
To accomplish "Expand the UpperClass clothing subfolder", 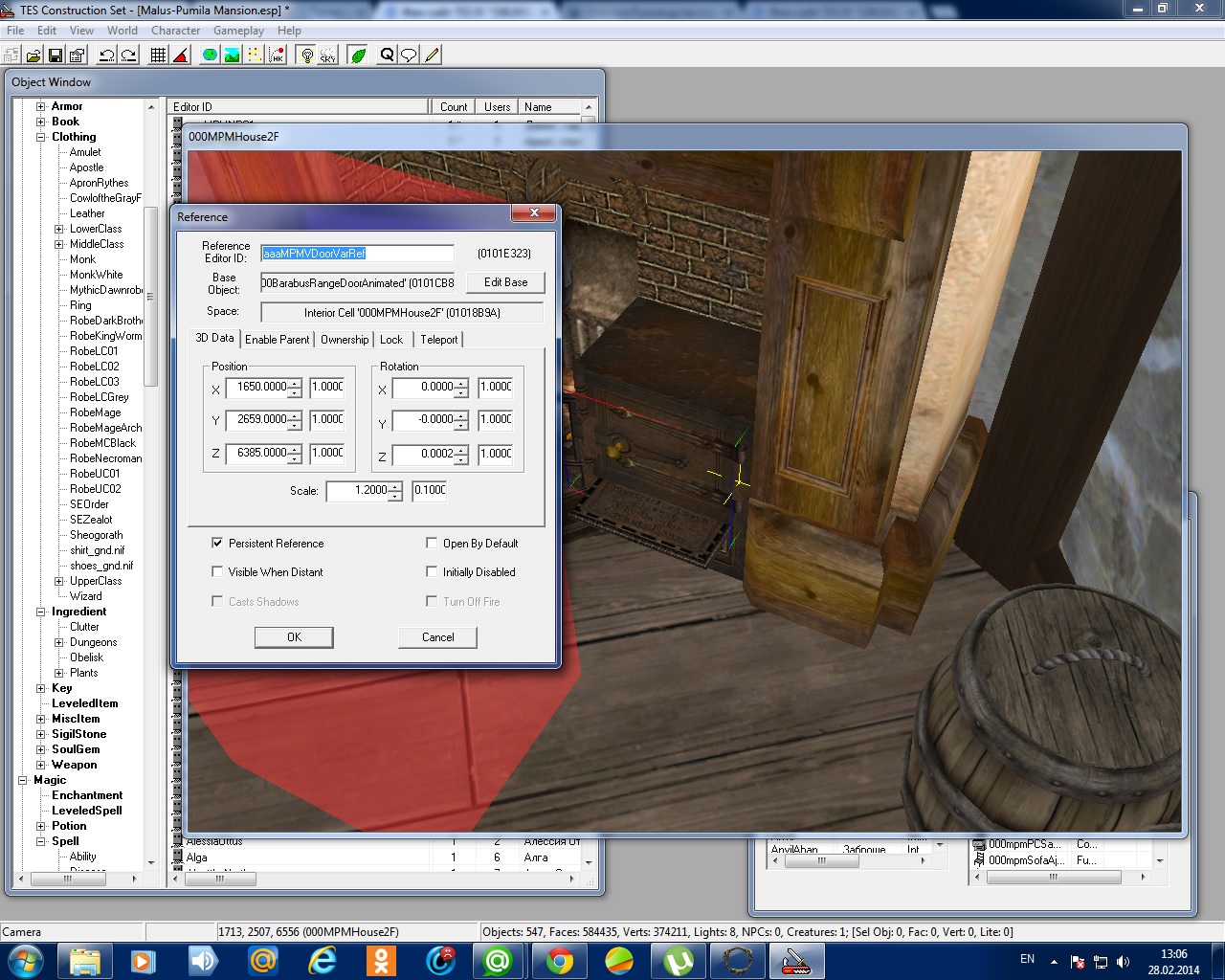I will coord(59,581).
